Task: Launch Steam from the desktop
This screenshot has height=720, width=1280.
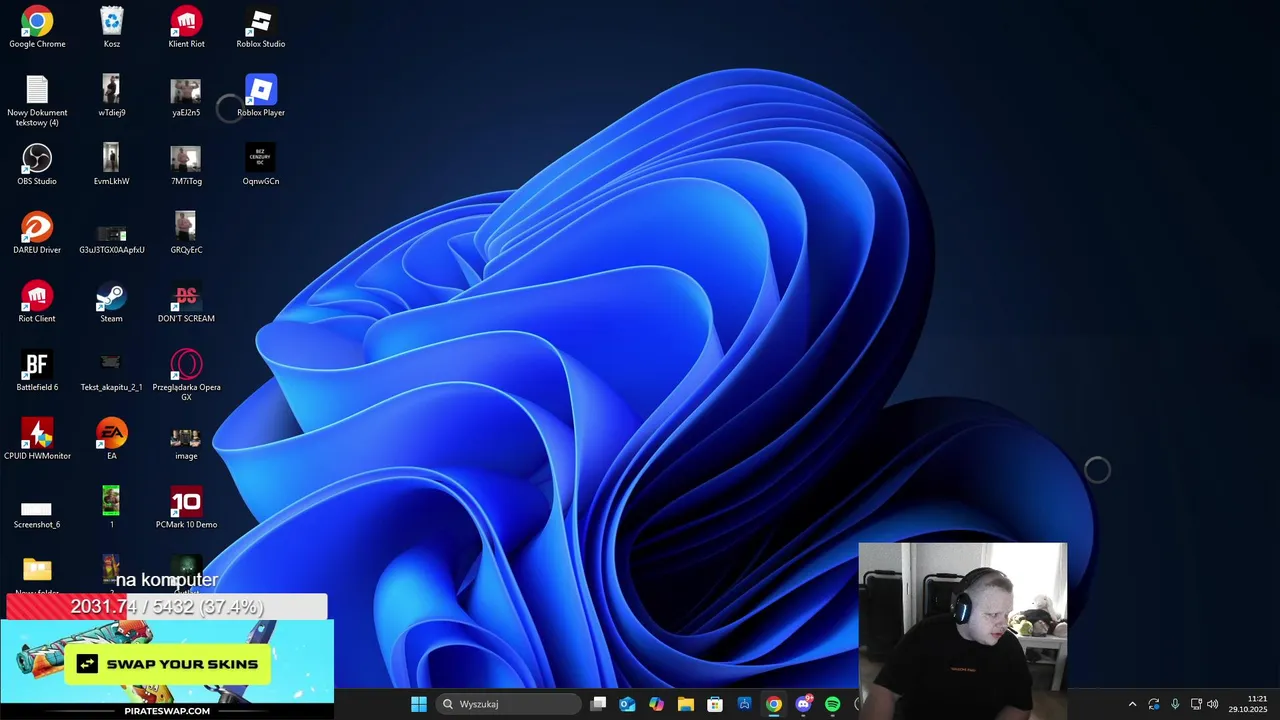Action: pyautogui.click(x=112, y=302)
